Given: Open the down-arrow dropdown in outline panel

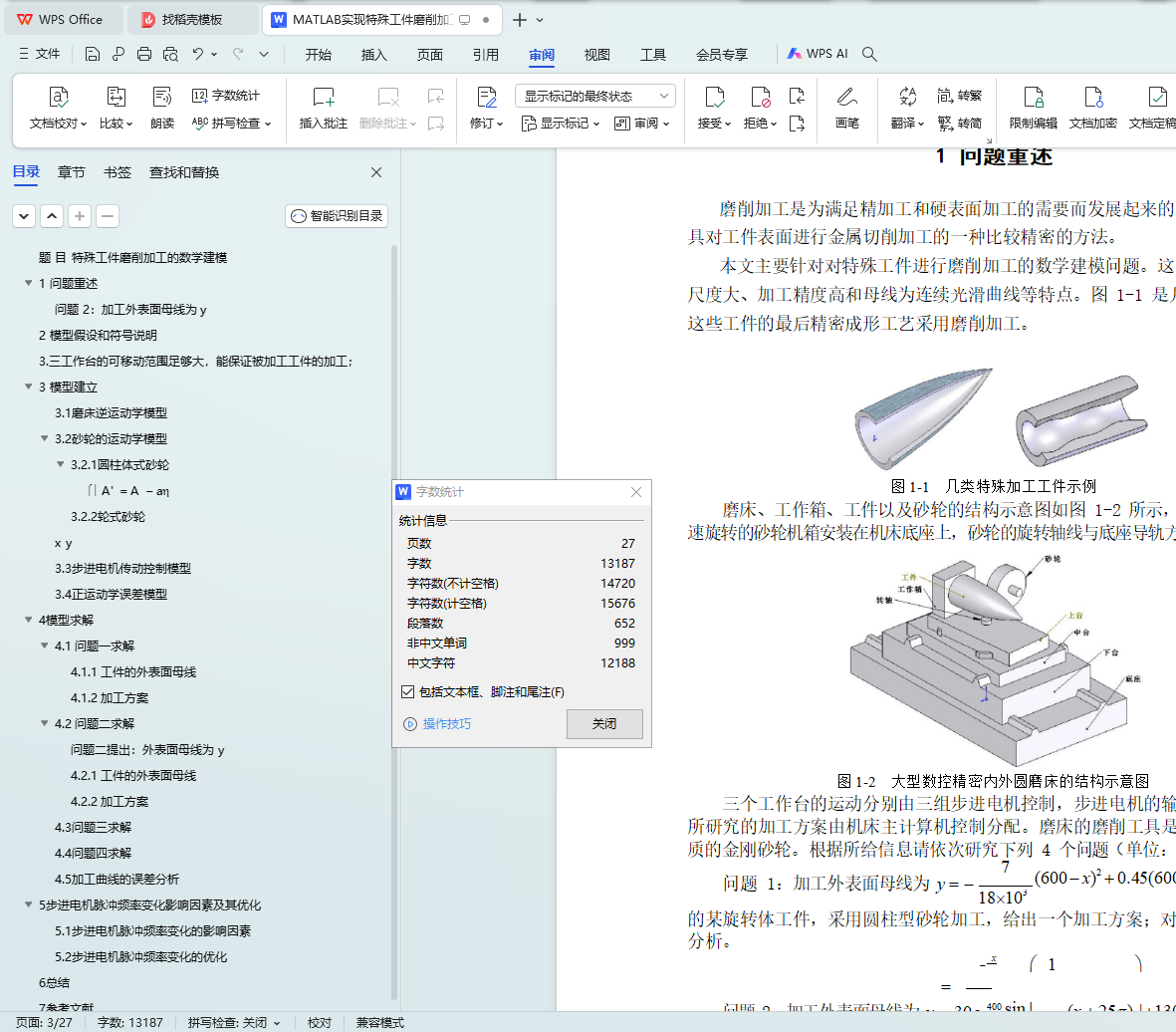Looking at the screenshot, I should pyautogui.click(x=24, y=216).
